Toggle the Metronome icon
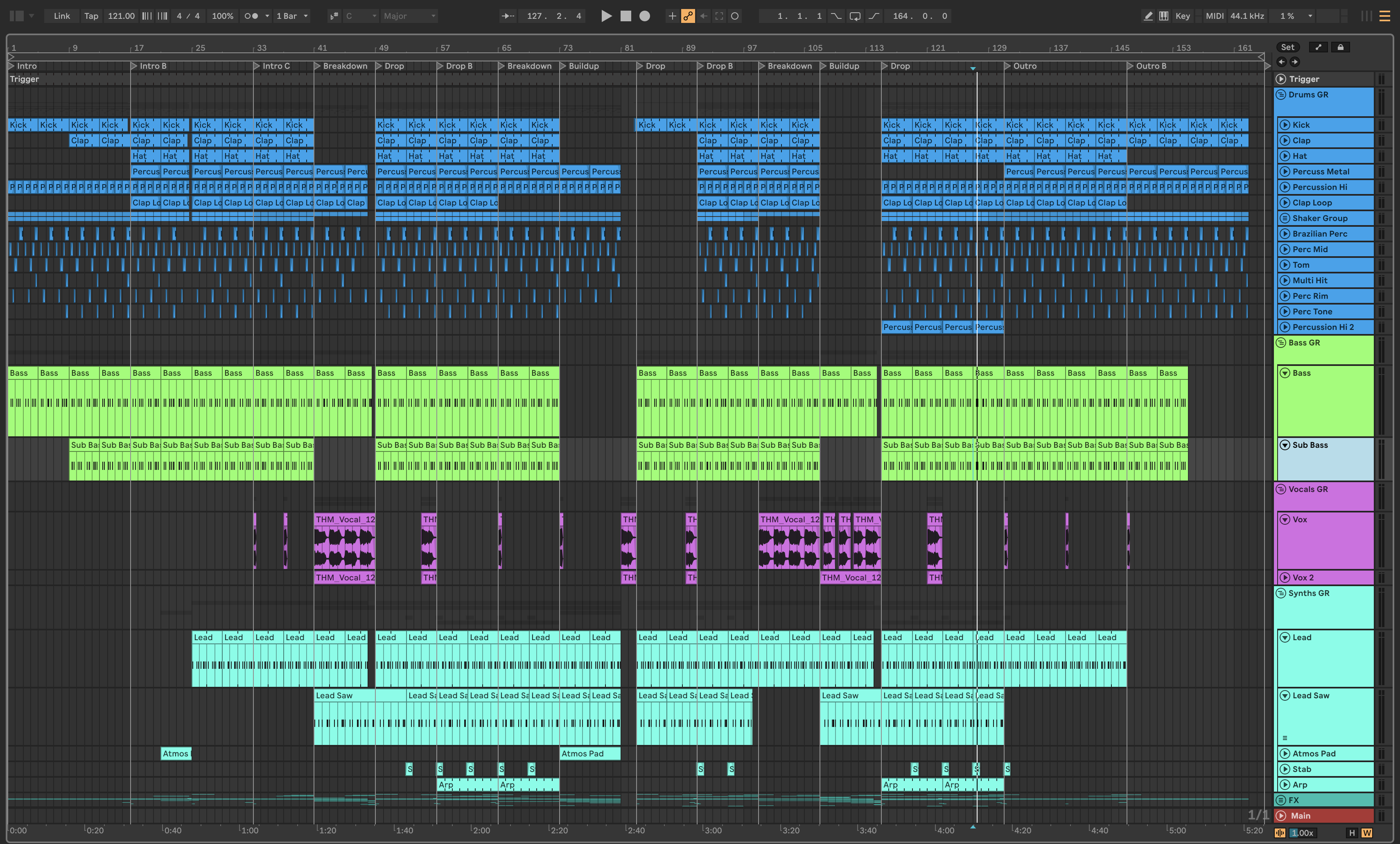This screenshot has width=1400, height=844. coord(251,16)
